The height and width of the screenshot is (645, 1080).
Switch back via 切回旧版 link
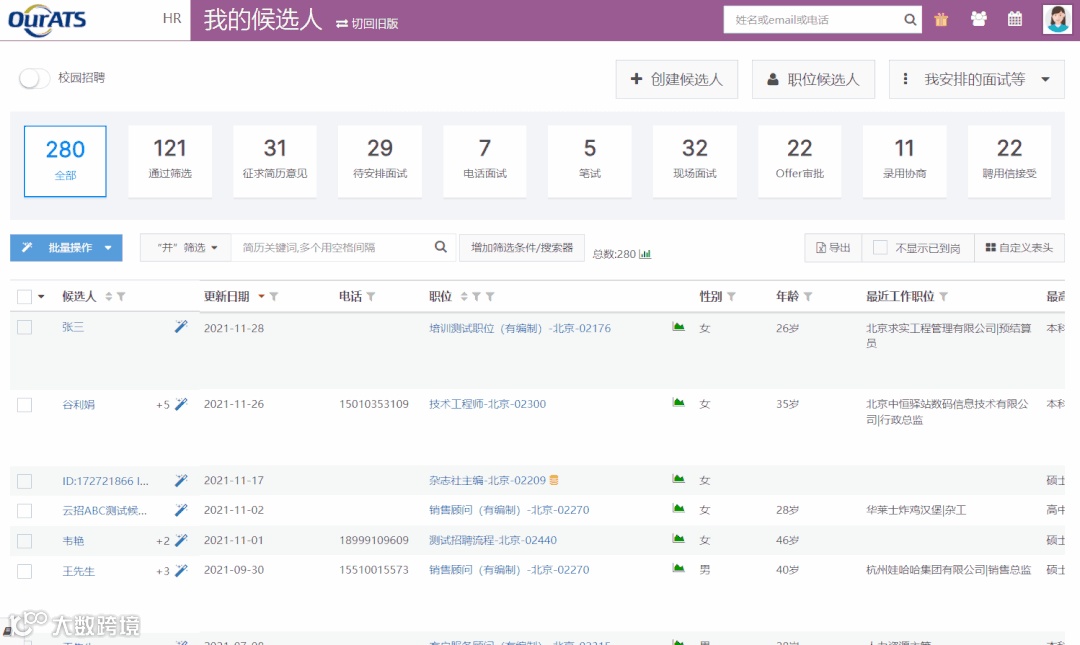click(367, 23)
